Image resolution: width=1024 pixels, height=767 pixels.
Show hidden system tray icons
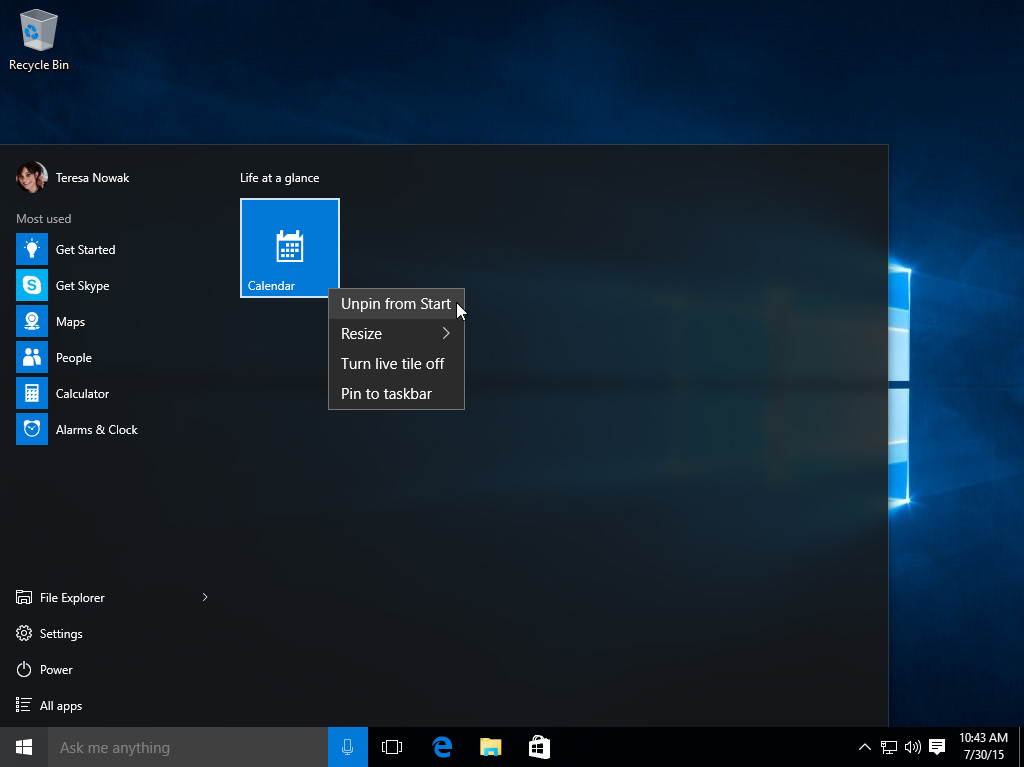point(864,747)
